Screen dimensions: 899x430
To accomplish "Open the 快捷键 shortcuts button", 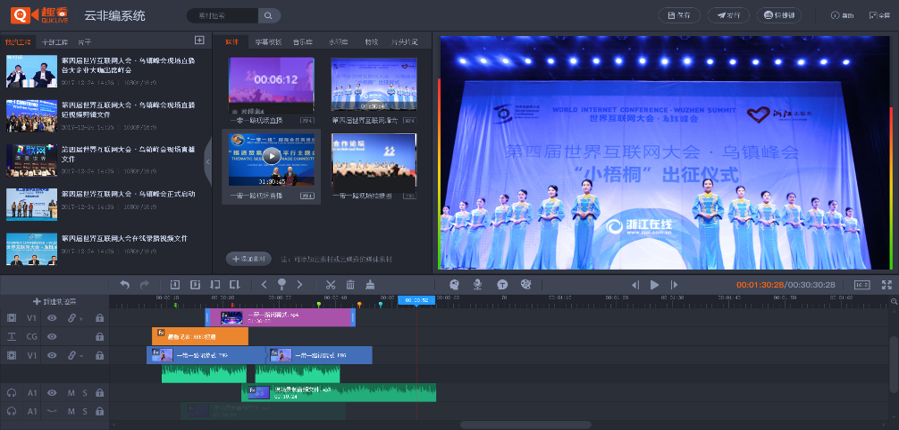I will point(779,15).
